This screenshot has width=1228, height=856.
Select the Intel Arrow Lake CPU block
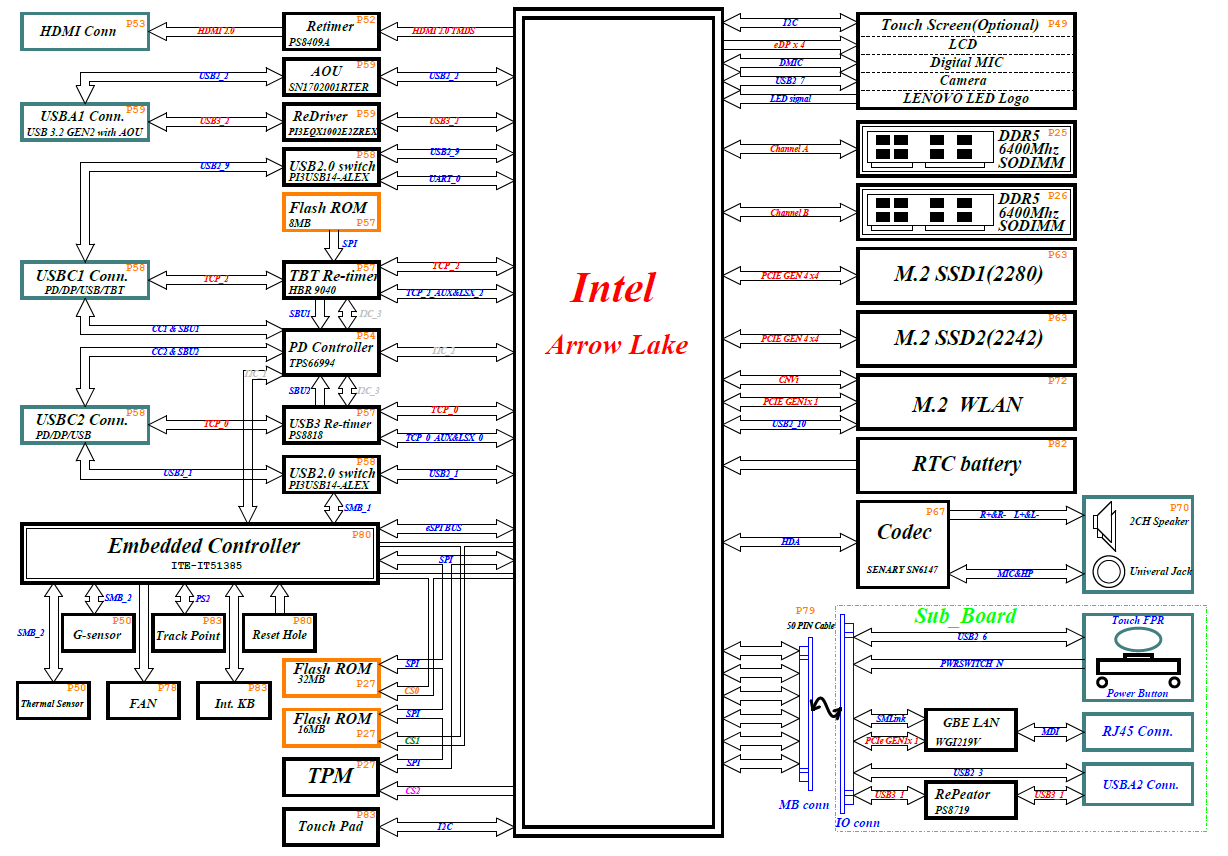point(617,420)
